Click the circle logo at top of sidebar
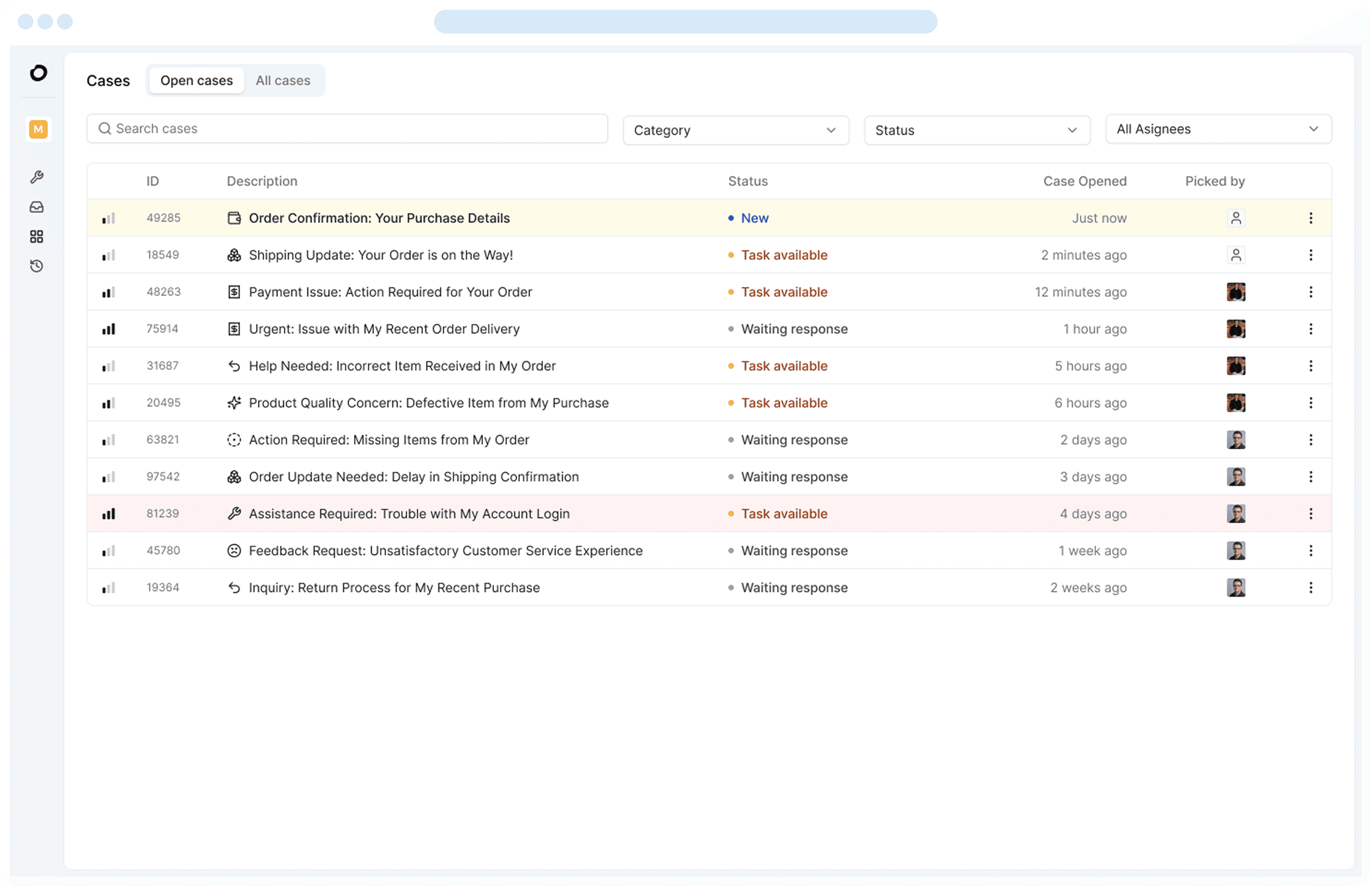The height and width of the screenshot is (887, 1372). coord(38,73)
